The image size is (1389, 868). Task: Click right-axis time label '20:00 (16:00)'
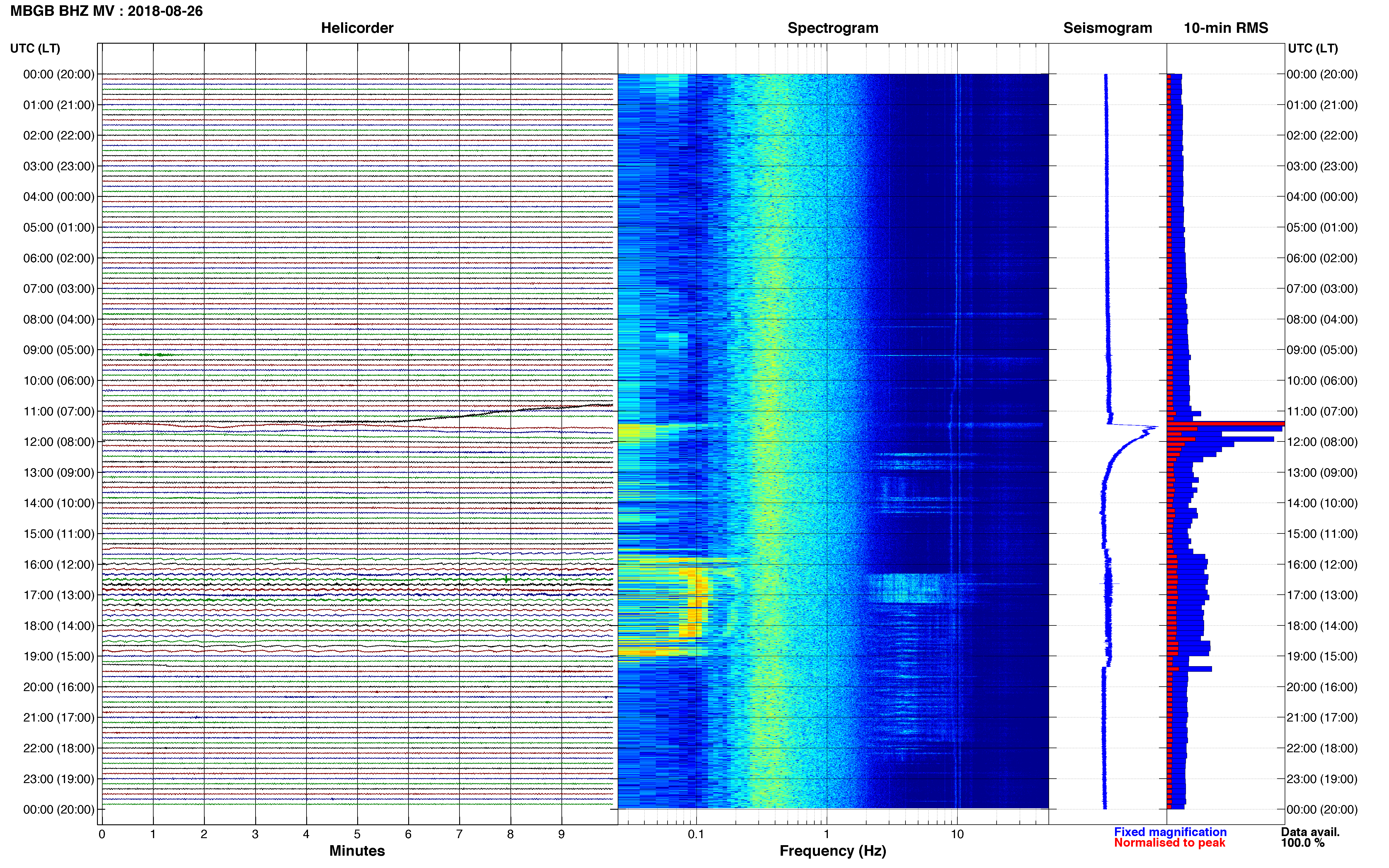tap(1322, 687)
